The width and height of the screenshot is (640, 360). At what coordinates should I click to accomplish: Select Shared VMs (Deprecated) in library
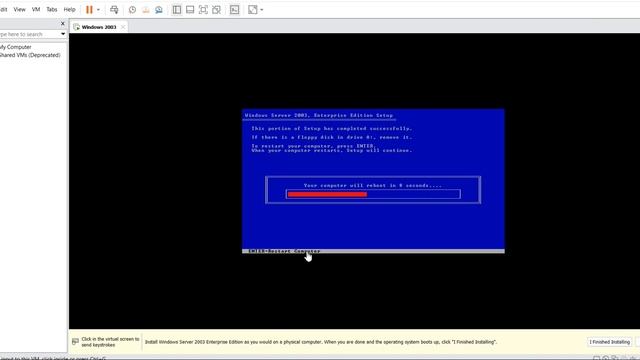tap(30, 55)
